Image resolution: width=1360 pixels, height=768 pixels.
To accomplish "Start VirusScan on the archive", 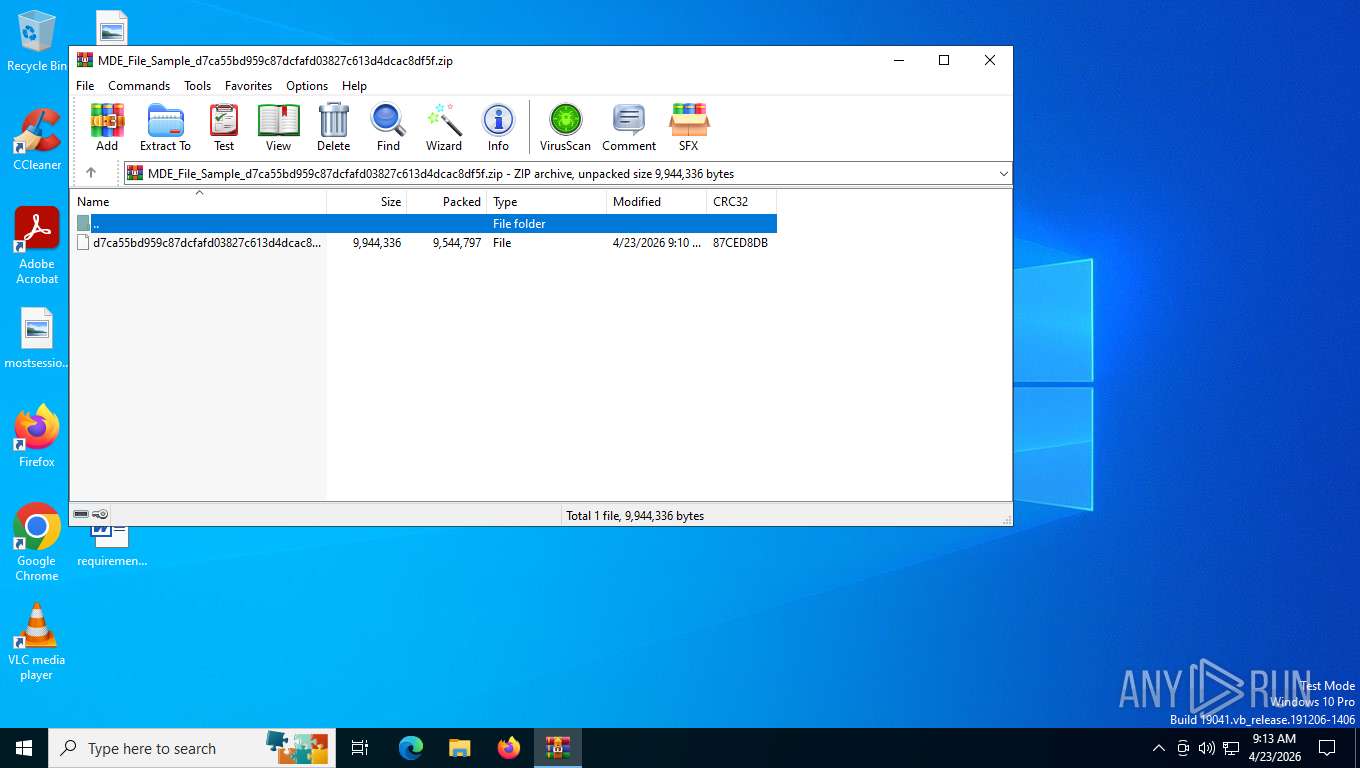I will (565, 127).
